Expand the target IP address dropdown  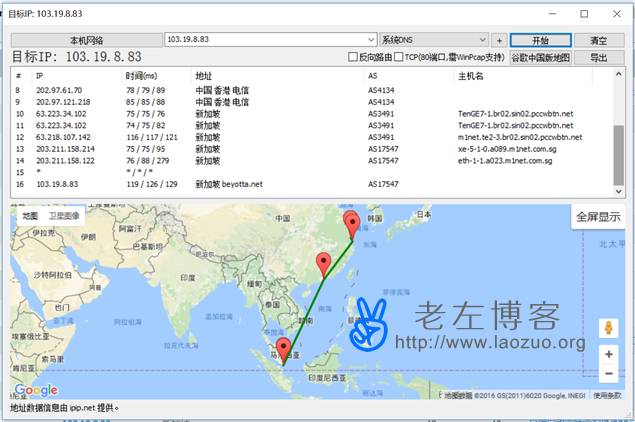371,40
